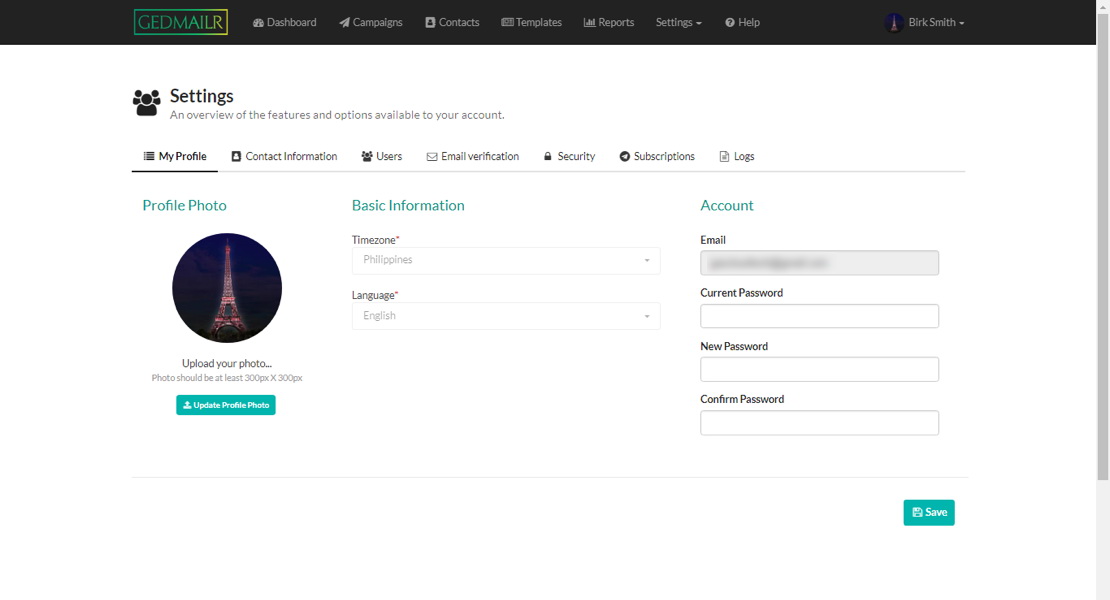1110x600 pixels.
Task: View Reports from the top menu
Action: (609, 22)
